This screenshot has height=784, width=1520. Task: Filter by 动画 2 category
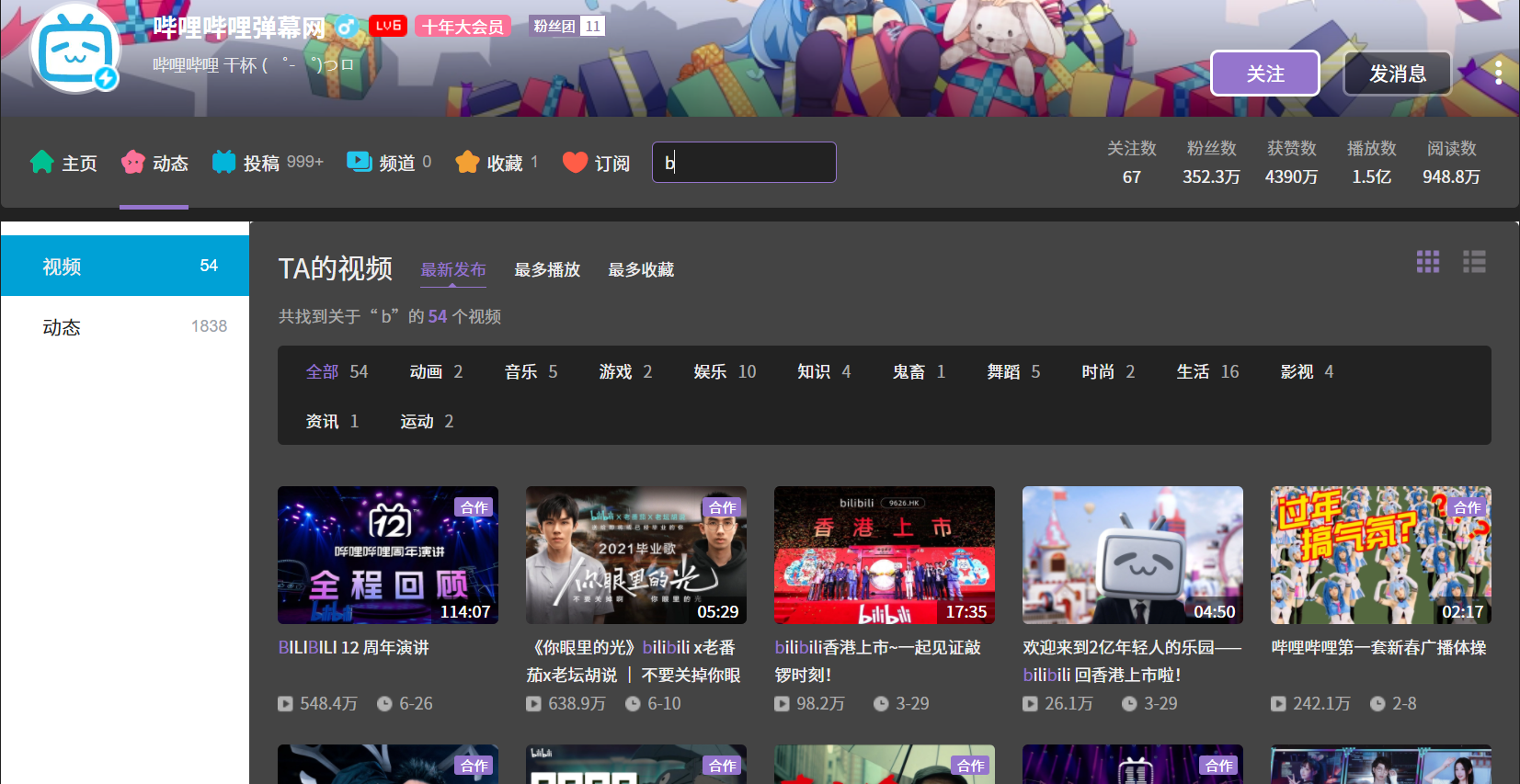436,371
